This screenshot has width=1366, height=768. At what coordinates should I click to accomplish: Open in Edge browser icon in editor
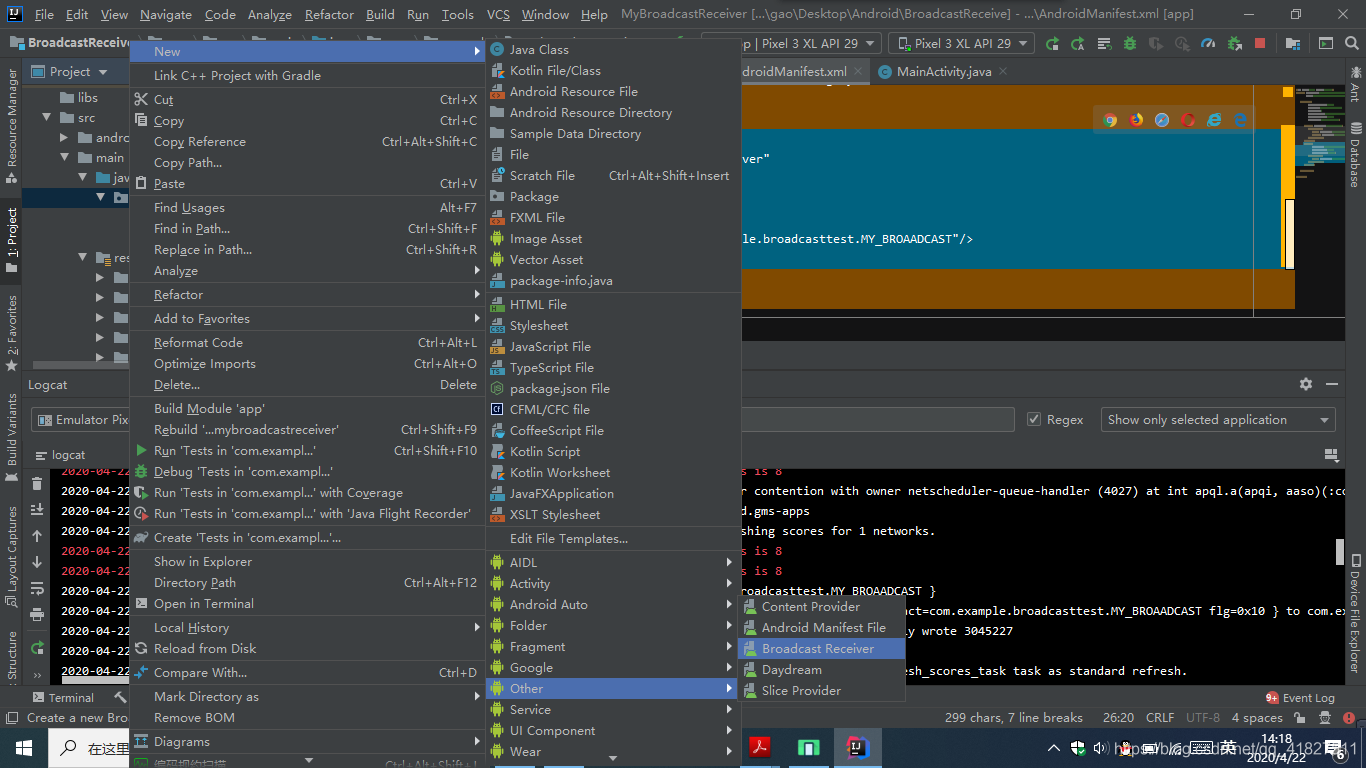(x=1240, y=120)
